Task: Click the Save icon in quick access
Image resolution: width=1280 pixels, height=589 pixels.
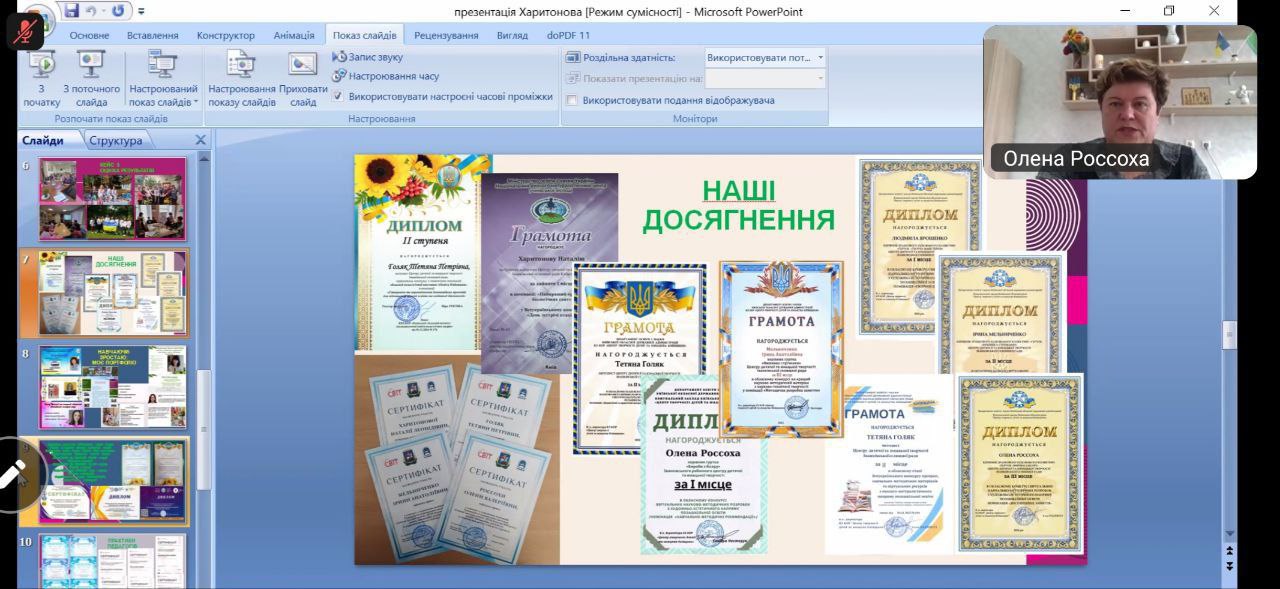Action: pyautogui.click(x=71, y=11)
